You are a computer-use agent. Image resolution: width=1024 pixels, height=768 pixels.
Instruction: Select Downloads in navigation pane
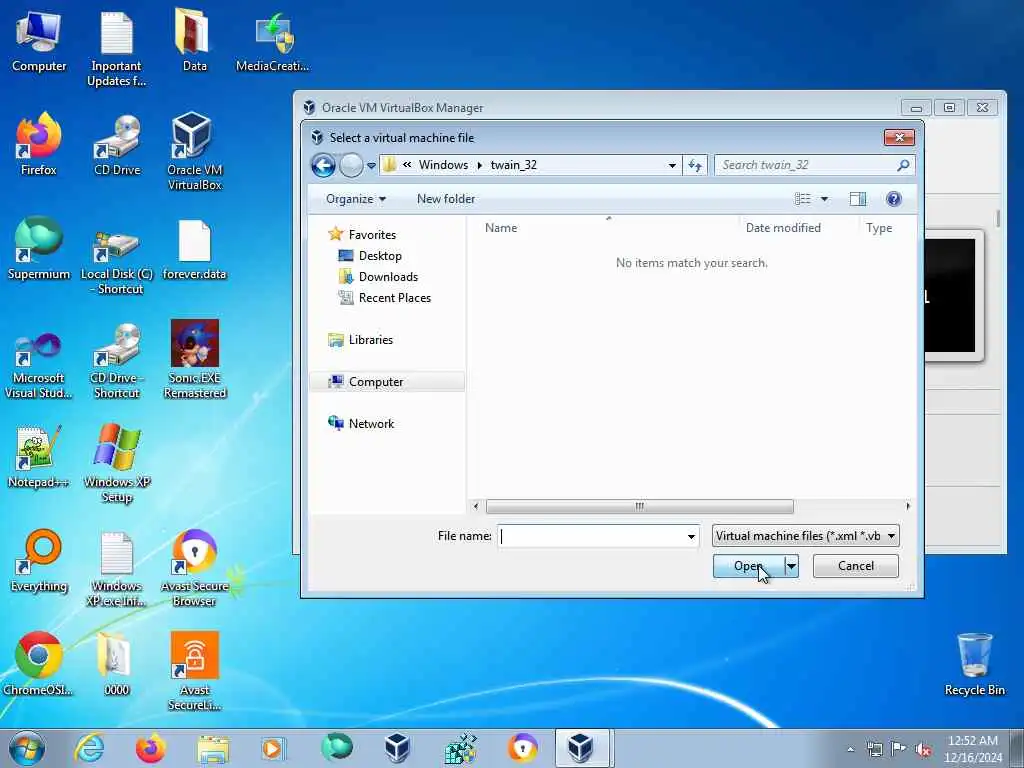pyautogui.click(x=388, y=277)
